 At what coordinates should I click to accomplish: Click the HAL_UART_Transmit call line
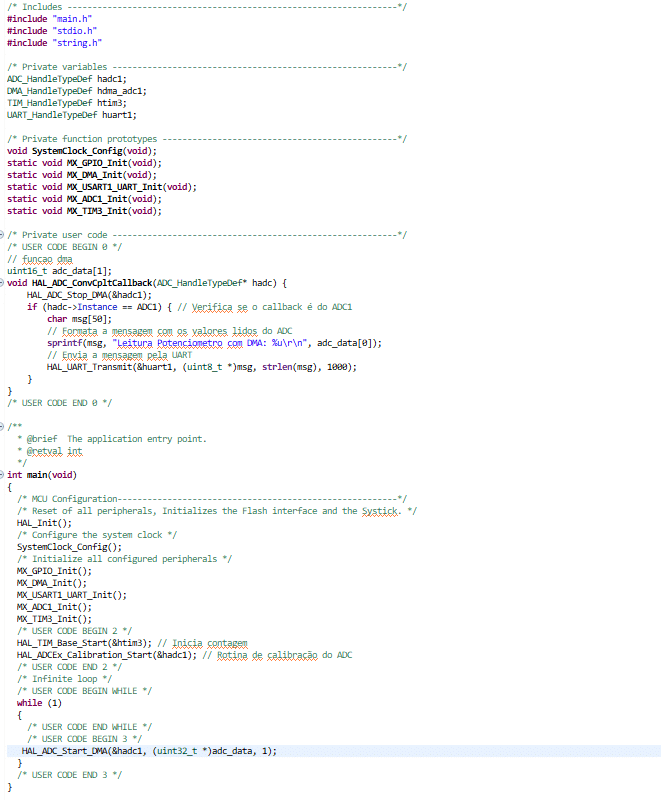pos(201,367)
